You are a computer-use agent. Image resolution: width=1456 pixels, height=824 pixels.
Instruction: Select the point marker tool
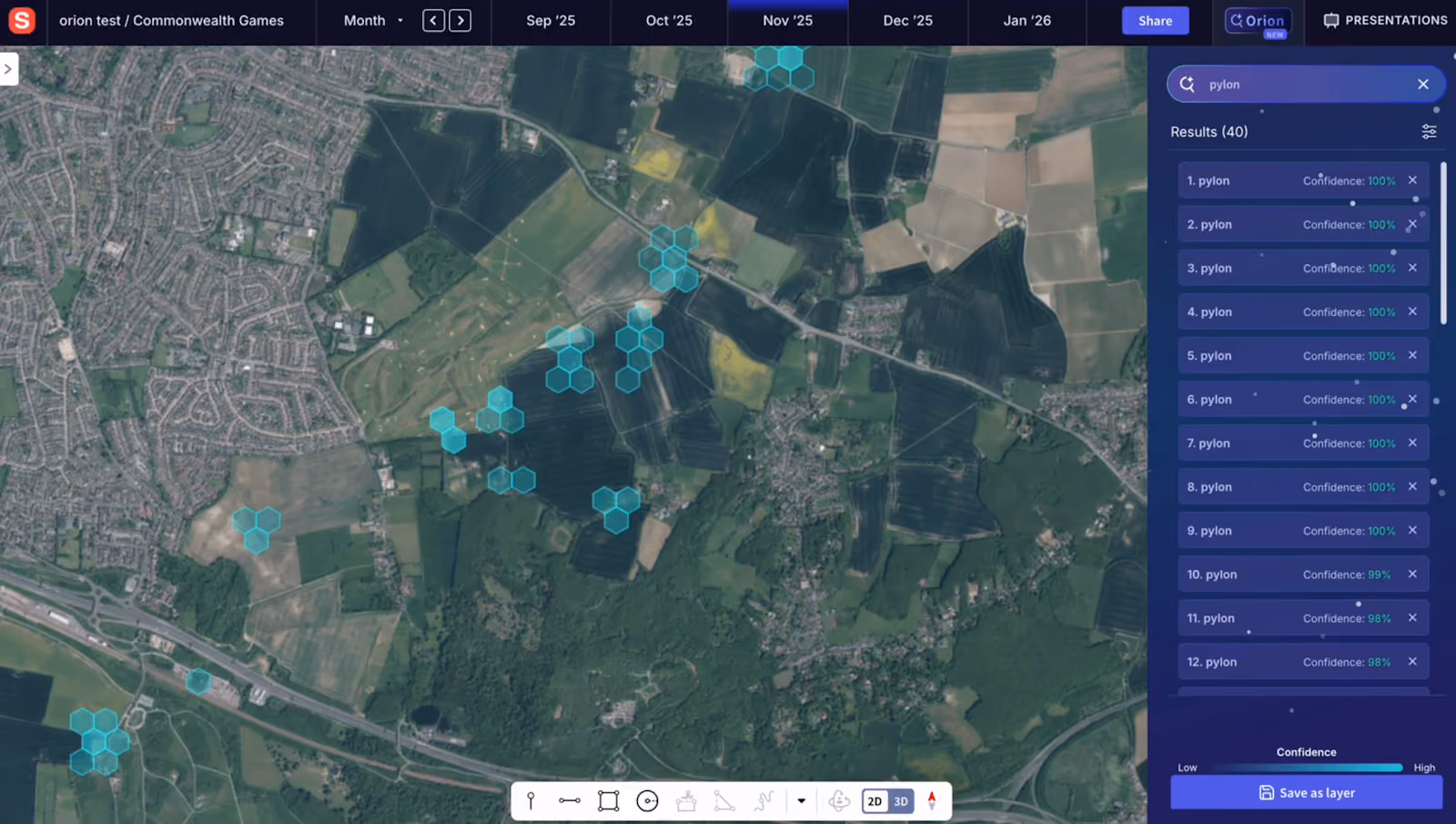(x=531, y=800)
